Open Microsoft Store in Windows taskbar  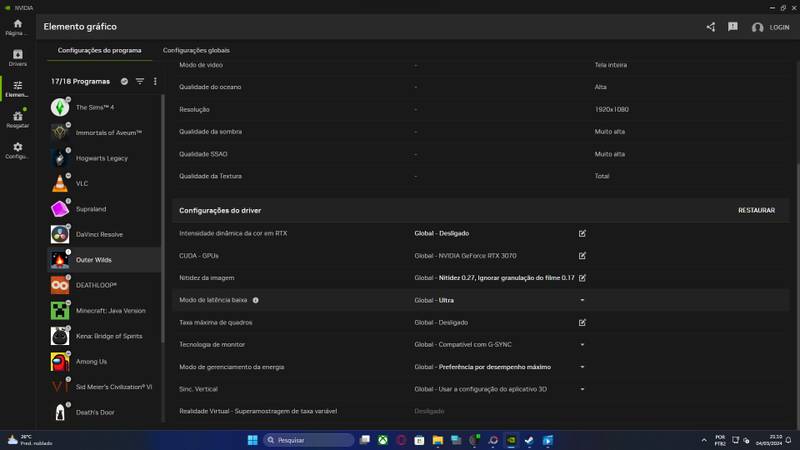[x=419, y=440]
